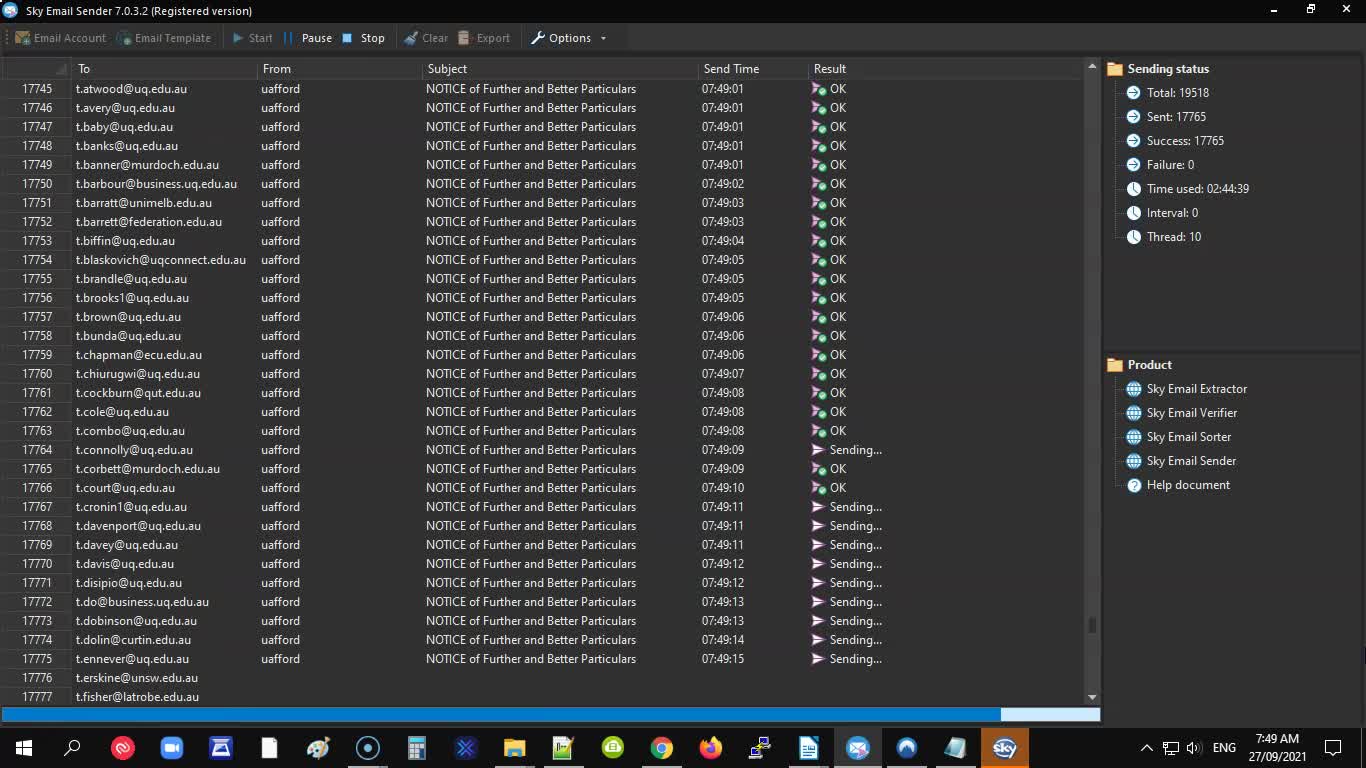Click the question-mark icon beside Help document
1366x768 pixels.
click(x=1134, y=485)
